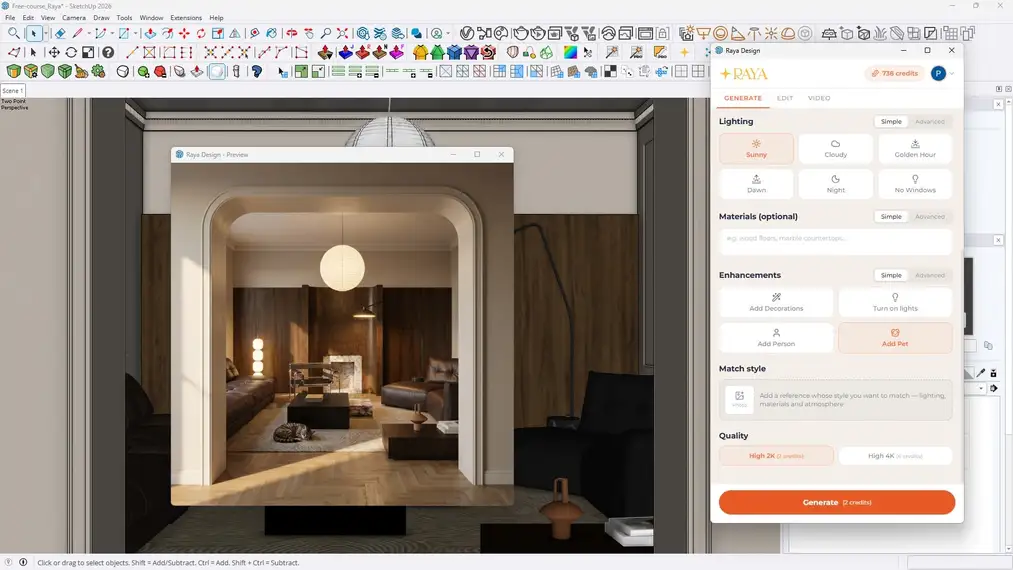
Task: Choose the red Rotate tool
Action: [201, 33]
